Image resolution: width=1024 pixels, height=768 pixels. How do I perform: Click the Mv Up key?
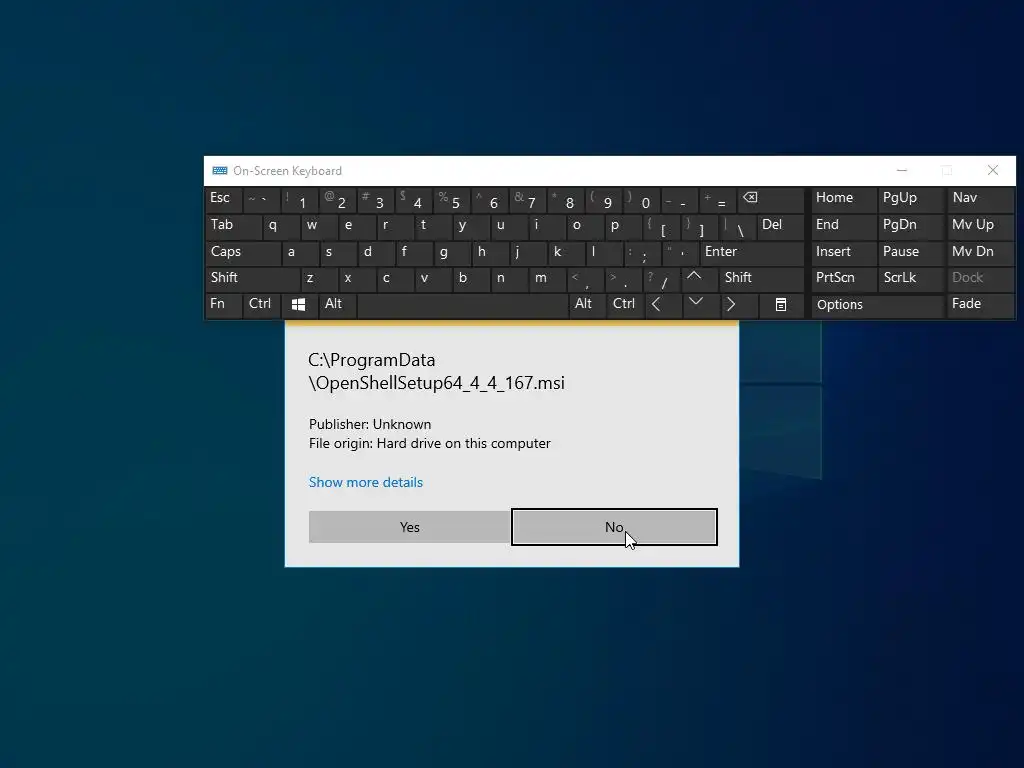[x=980, y=226]
